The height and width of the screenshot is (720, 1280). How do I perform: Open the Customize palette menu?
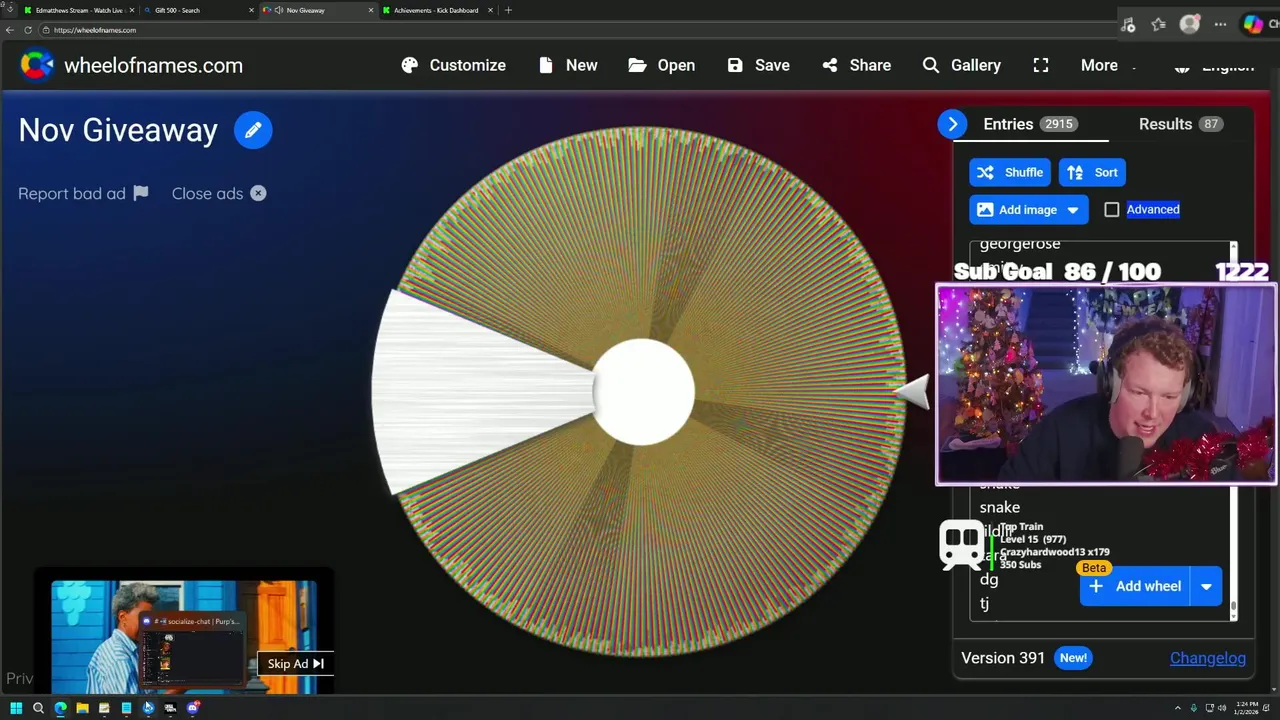[x=454, y=65]
